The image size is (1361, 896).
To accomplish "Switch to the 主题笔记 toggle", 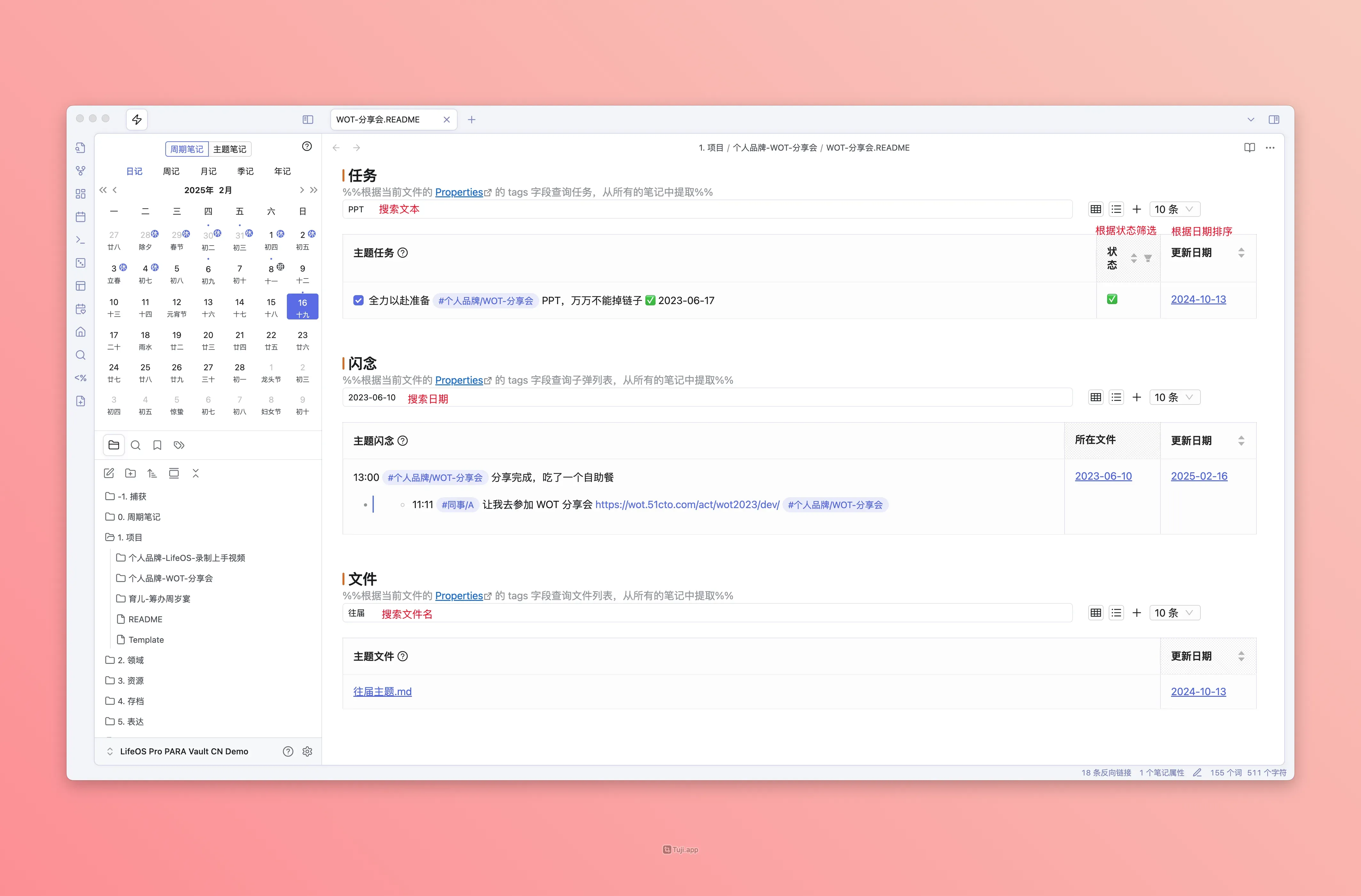I will [229, 149].
